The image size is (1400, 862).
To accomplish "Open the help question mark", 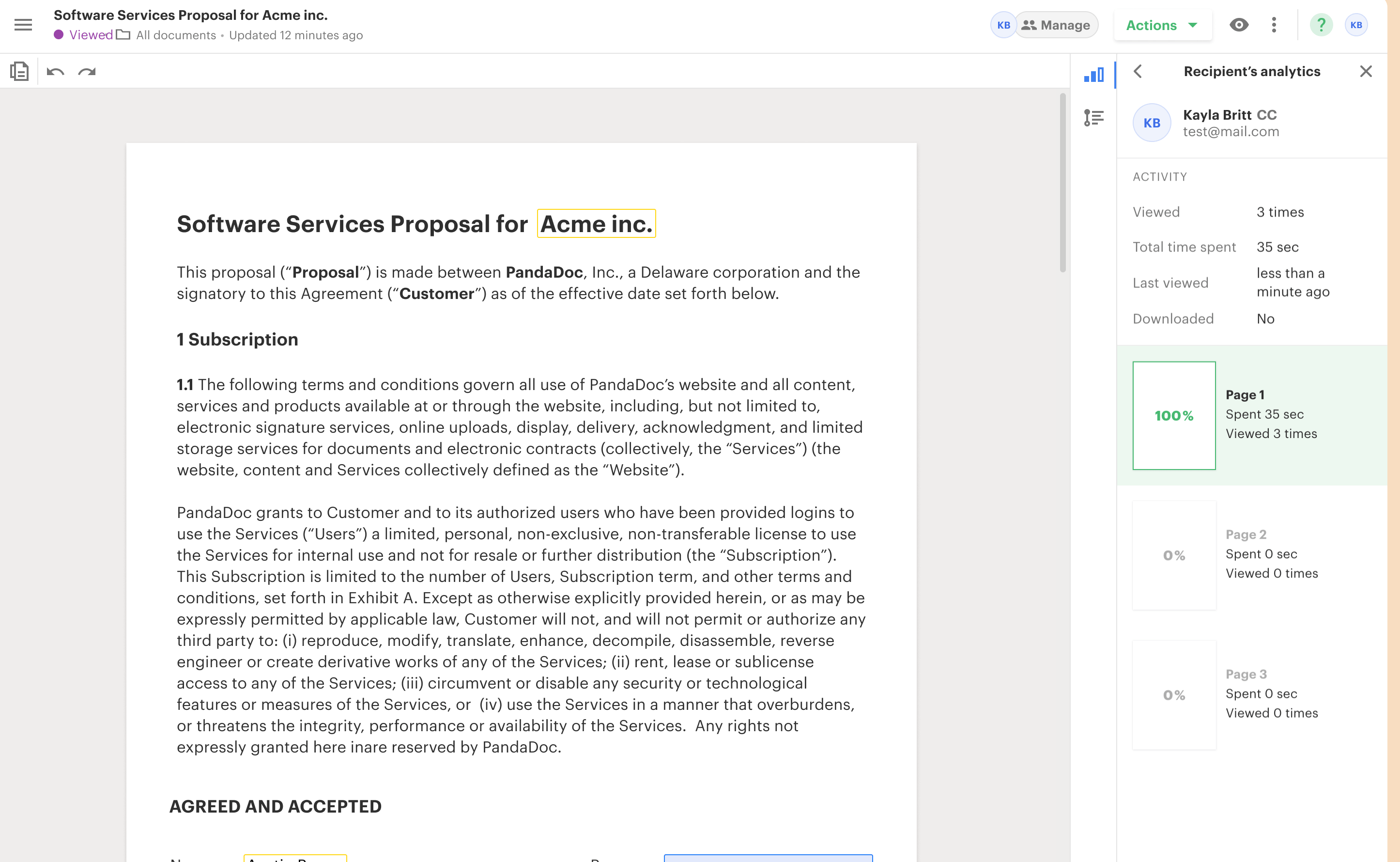I will tap(1322, 25).
